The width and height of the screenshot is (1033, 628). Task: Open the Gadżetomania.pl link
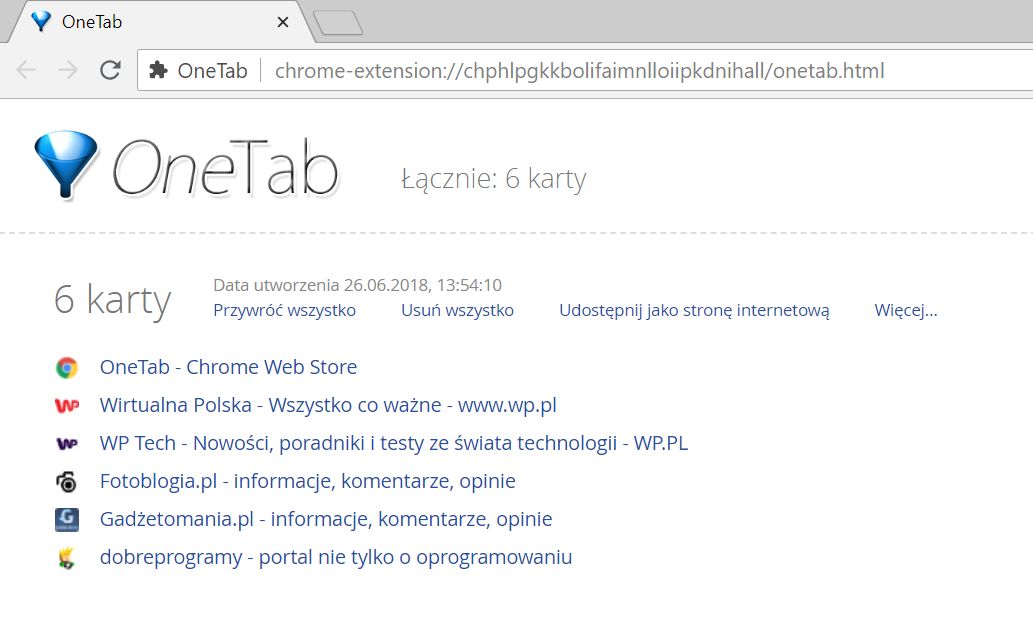(325, 519)
